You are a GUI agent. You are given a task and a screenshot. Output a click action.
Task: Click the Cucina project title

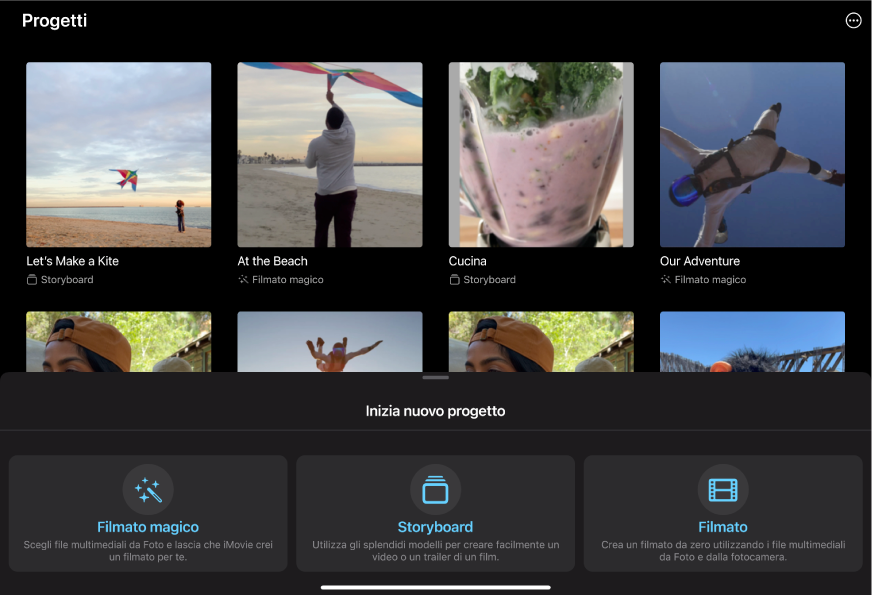tap(468, 261)
